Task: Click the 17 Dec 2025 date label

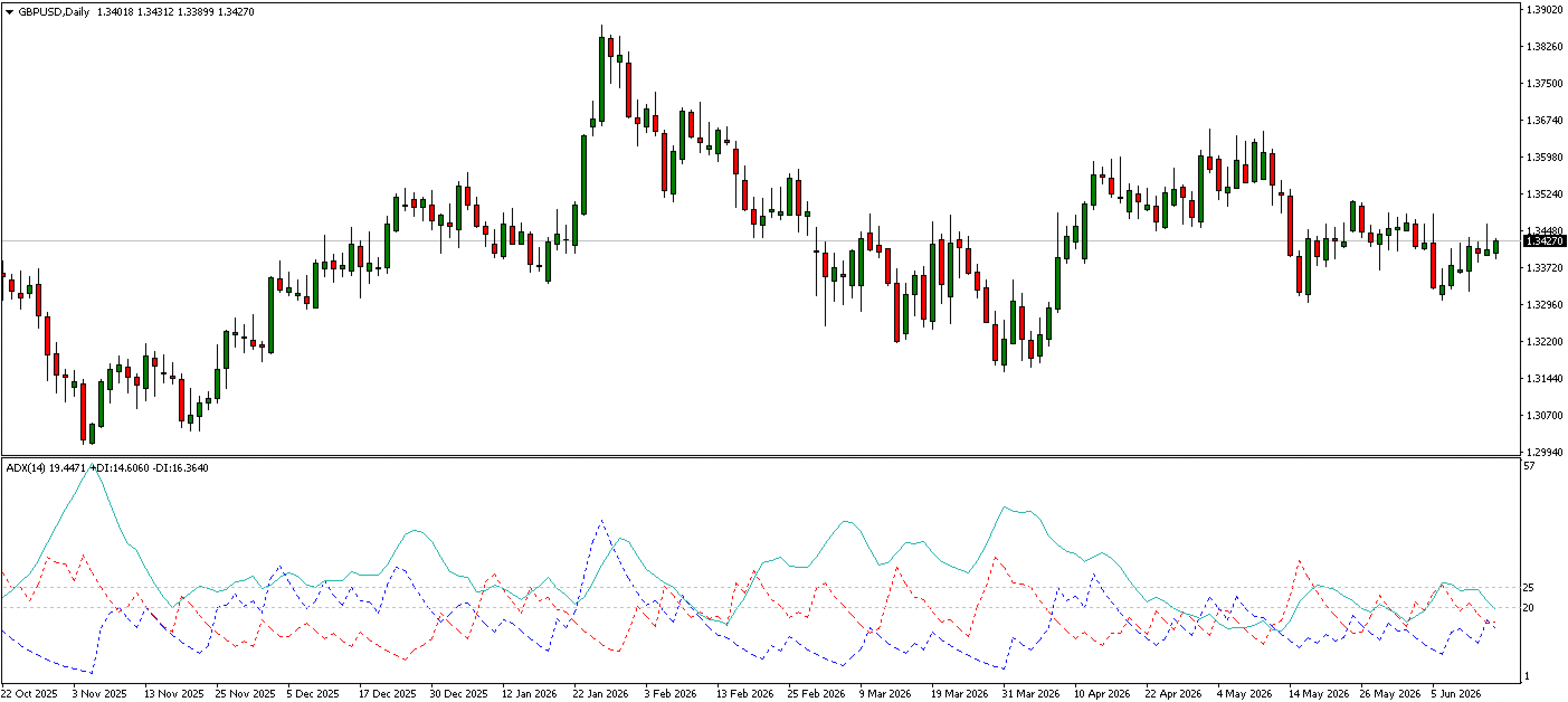Action: click(x=388, y=694)
